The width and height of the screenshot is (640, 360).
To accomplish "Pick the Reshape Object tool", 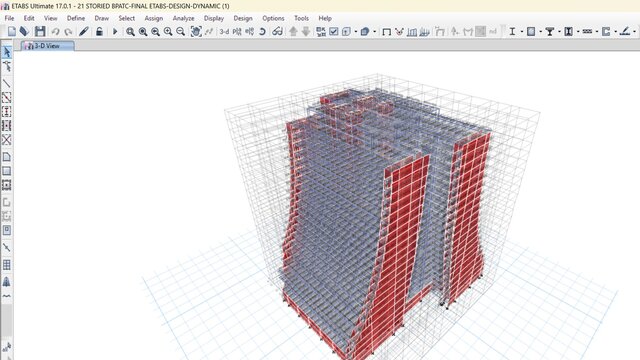I will [7, 66].
